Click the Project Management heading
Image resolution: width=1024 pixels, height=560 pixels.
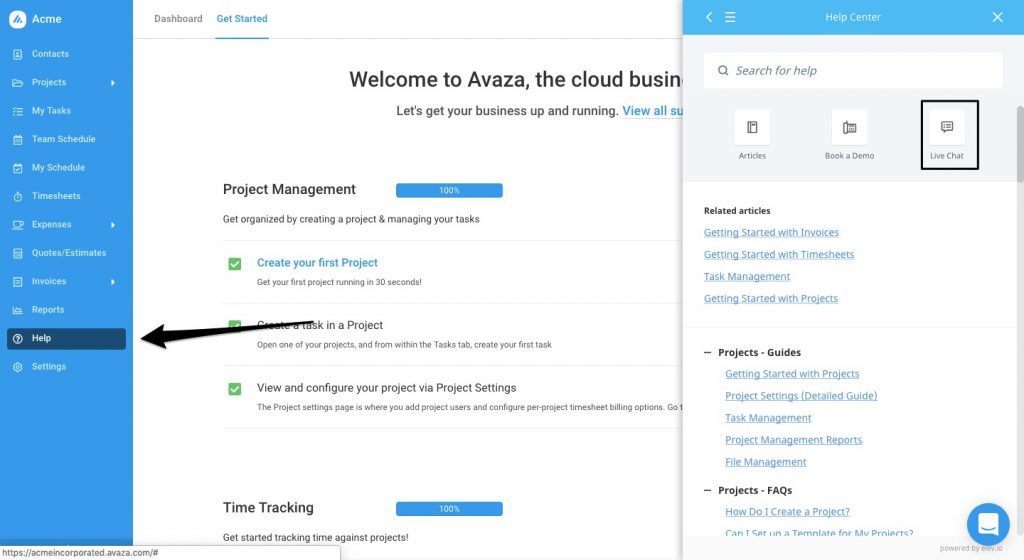pos(289,189)
